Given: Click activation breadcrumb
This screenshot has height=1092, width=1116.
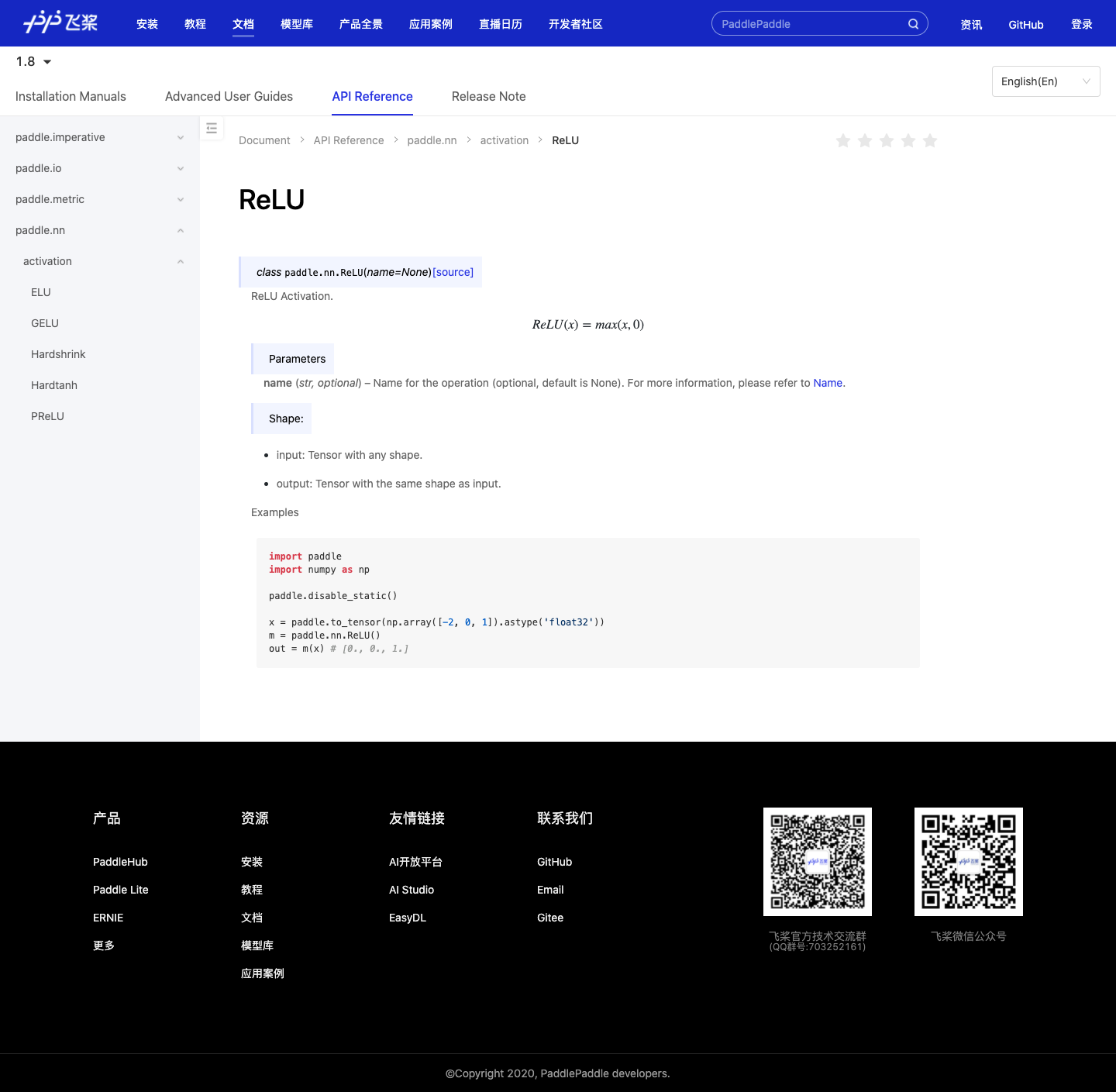Looking at the screenshot, I should coord(505,140).
